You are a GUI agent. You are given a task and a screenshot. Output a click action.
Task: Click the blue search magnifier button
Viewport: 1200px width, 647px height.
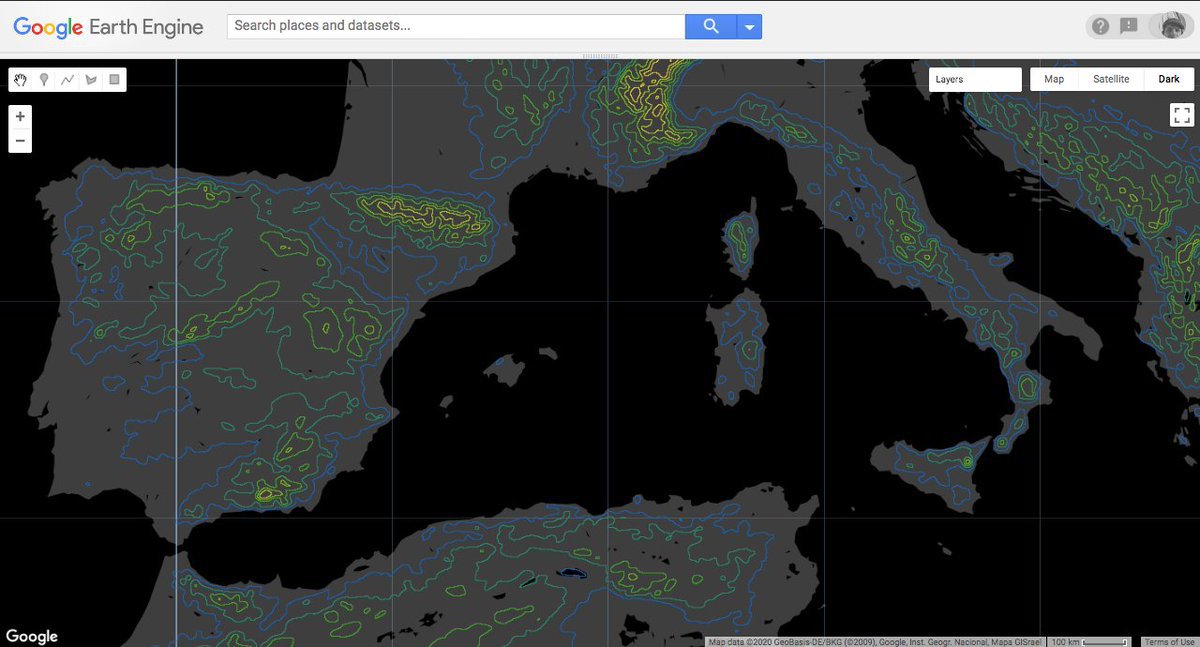point(711,27)
